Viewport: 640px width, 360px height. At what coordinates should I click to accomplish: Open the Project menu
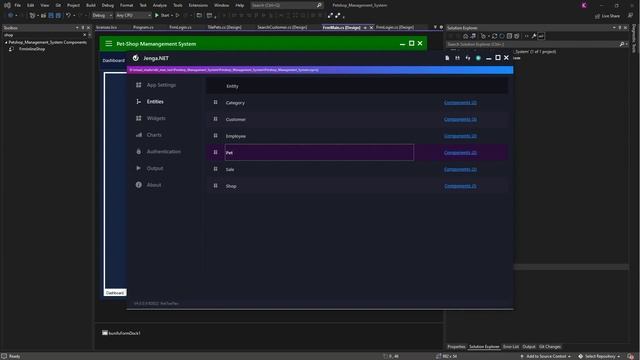73,5
